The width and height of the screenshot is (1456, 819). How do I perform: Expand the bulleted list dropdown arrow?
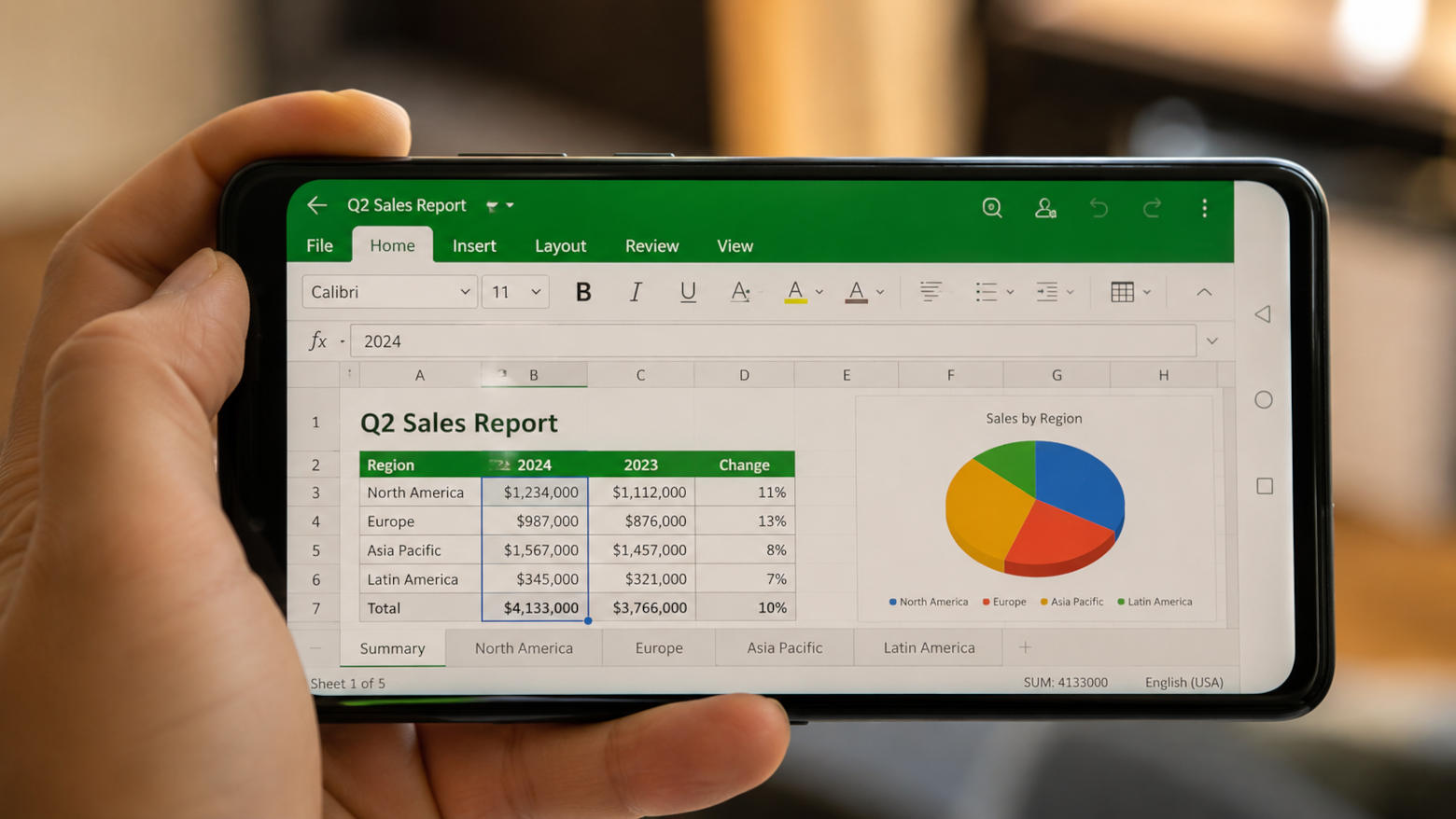tap(1010, 292)
